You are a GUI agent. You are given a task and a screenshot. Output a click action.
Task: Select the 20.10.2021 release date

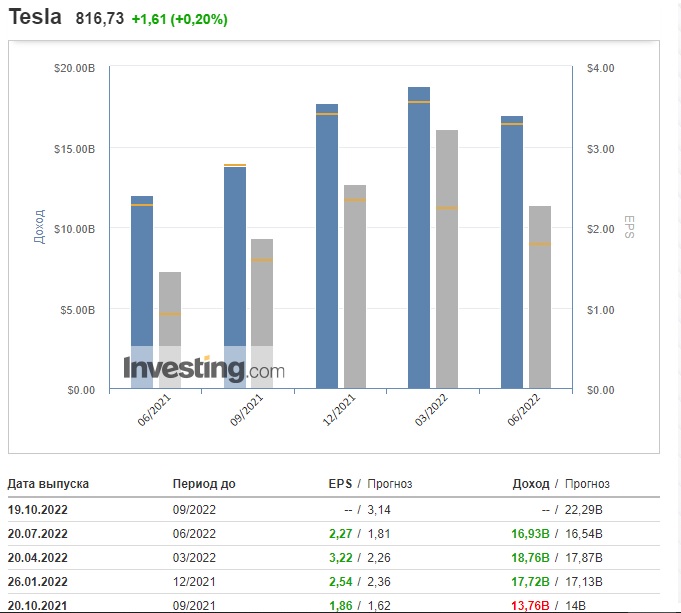point(38,605)
